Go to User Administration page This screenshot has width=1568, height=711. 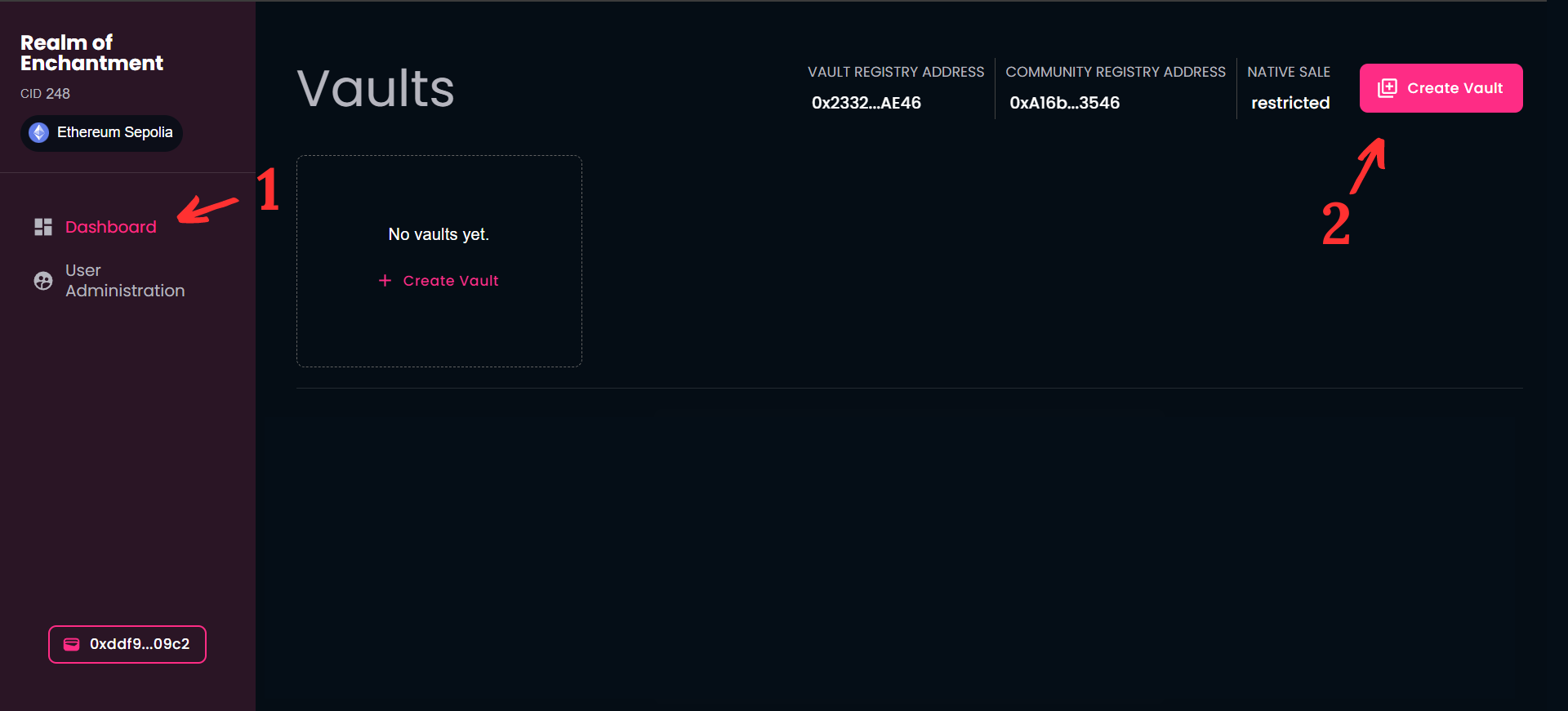[124, 281]
